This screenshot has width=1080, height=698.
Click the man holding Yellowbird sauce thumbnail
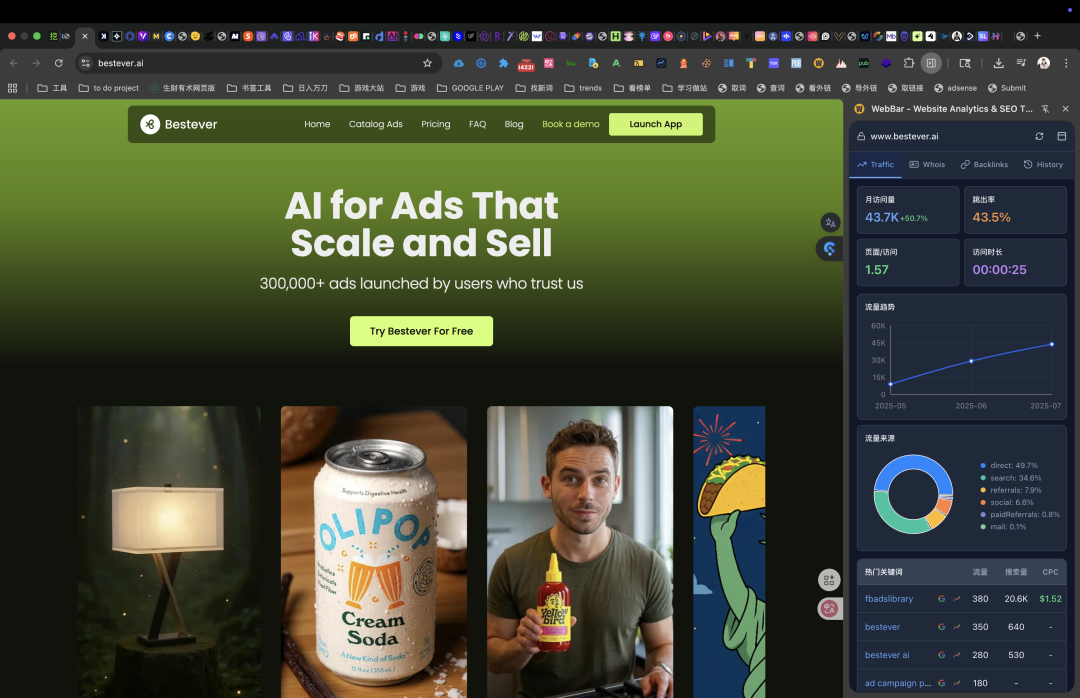tap(580, 551)
